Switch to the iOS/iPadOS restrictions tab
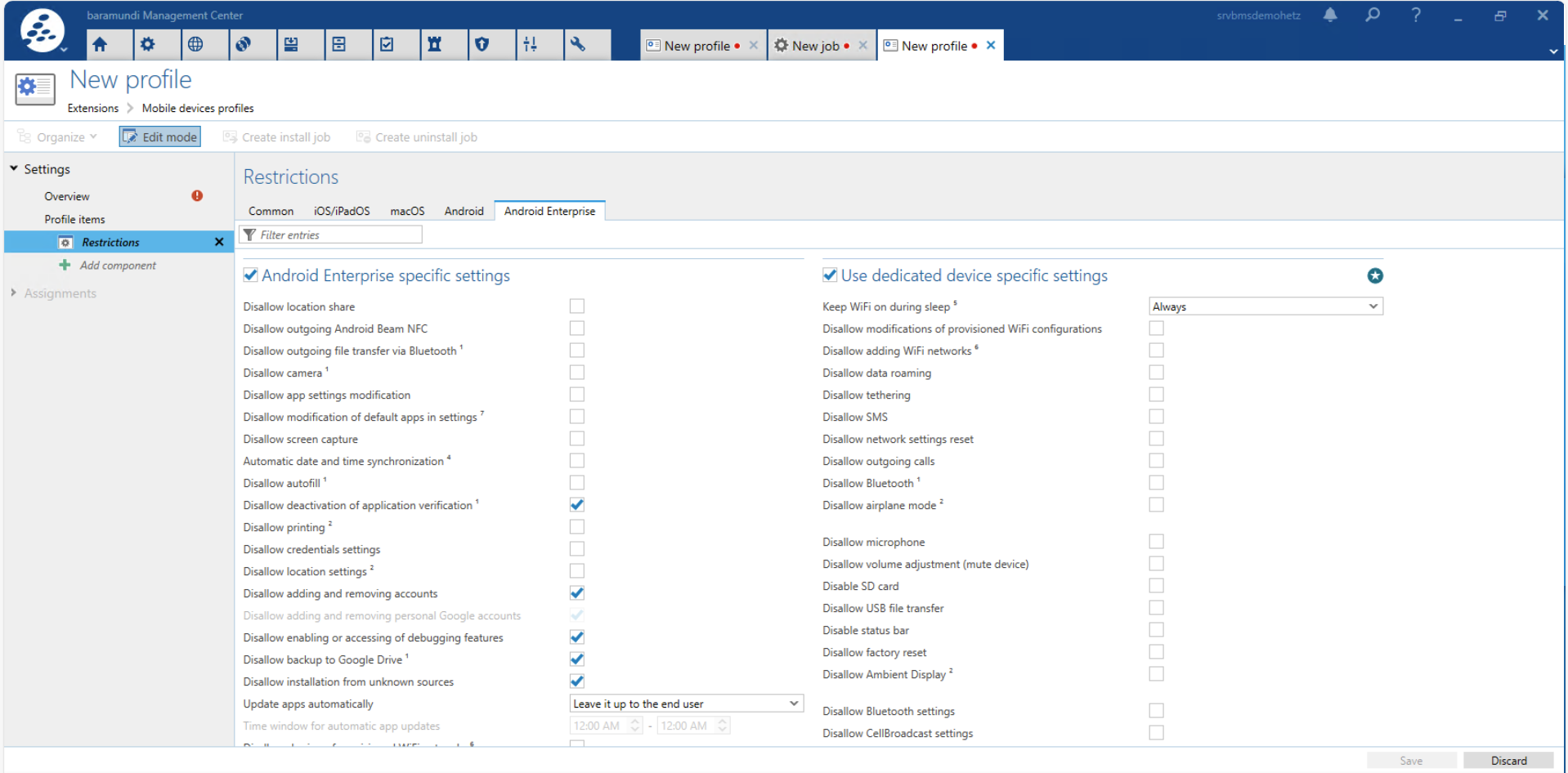 tap(342, 211)
